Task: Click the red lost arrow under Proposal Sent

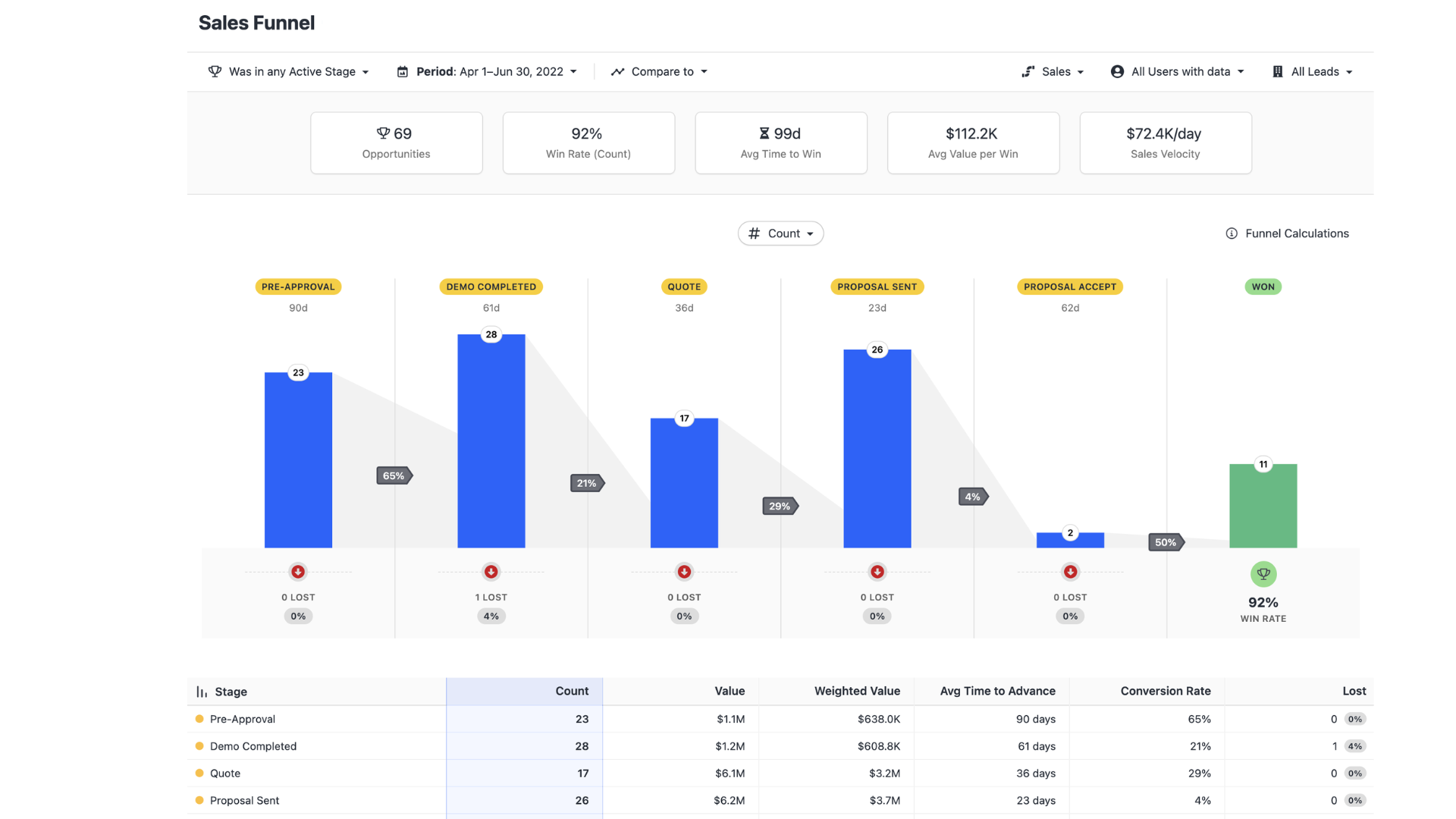Action: pos(877,572)
